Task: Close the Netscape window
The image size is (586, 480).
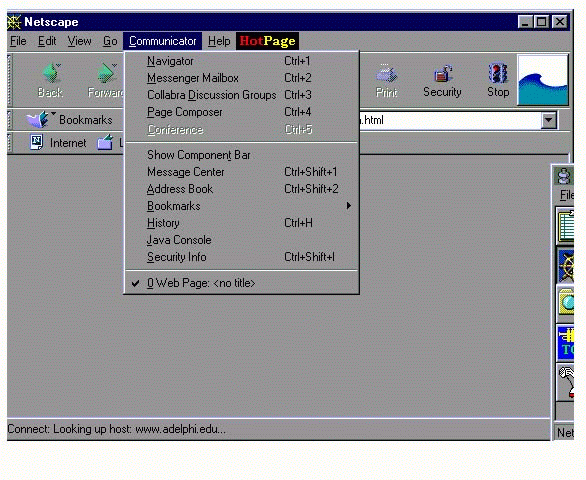Action: 560,22
